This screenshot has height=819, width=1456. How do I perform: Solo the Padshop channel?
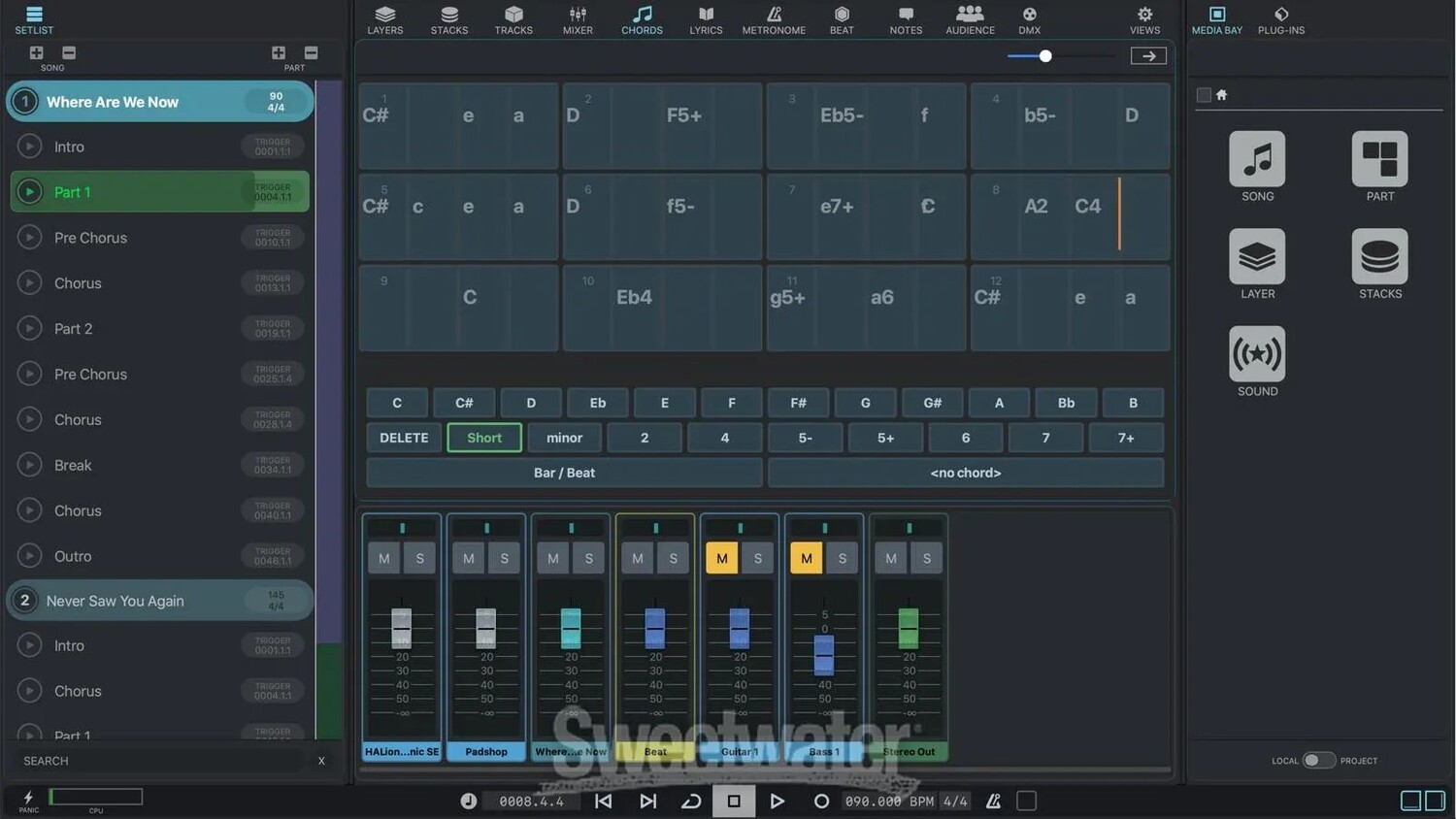[504, 558]
